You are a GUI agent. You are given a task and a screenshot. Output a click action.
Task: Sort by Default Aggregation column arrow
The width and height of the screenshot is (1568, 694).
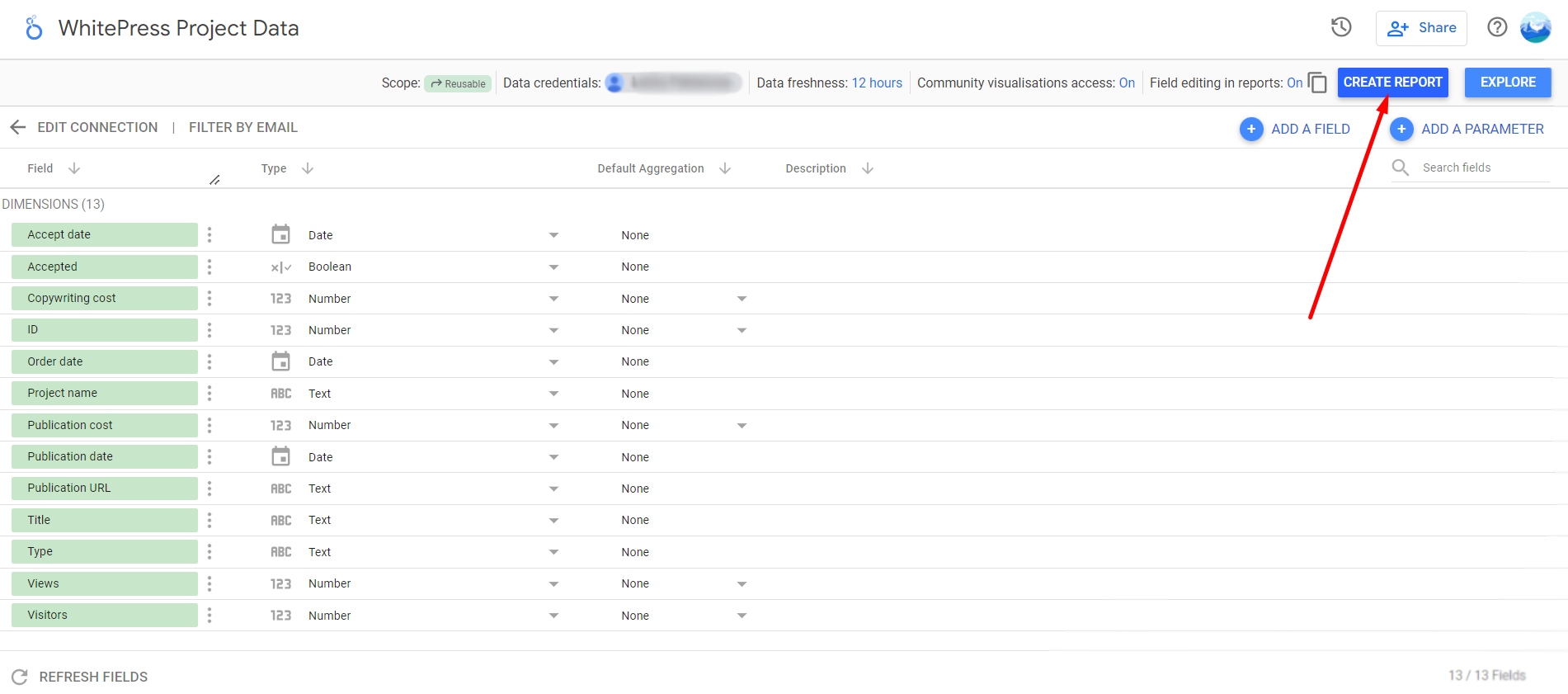point(725,168)
